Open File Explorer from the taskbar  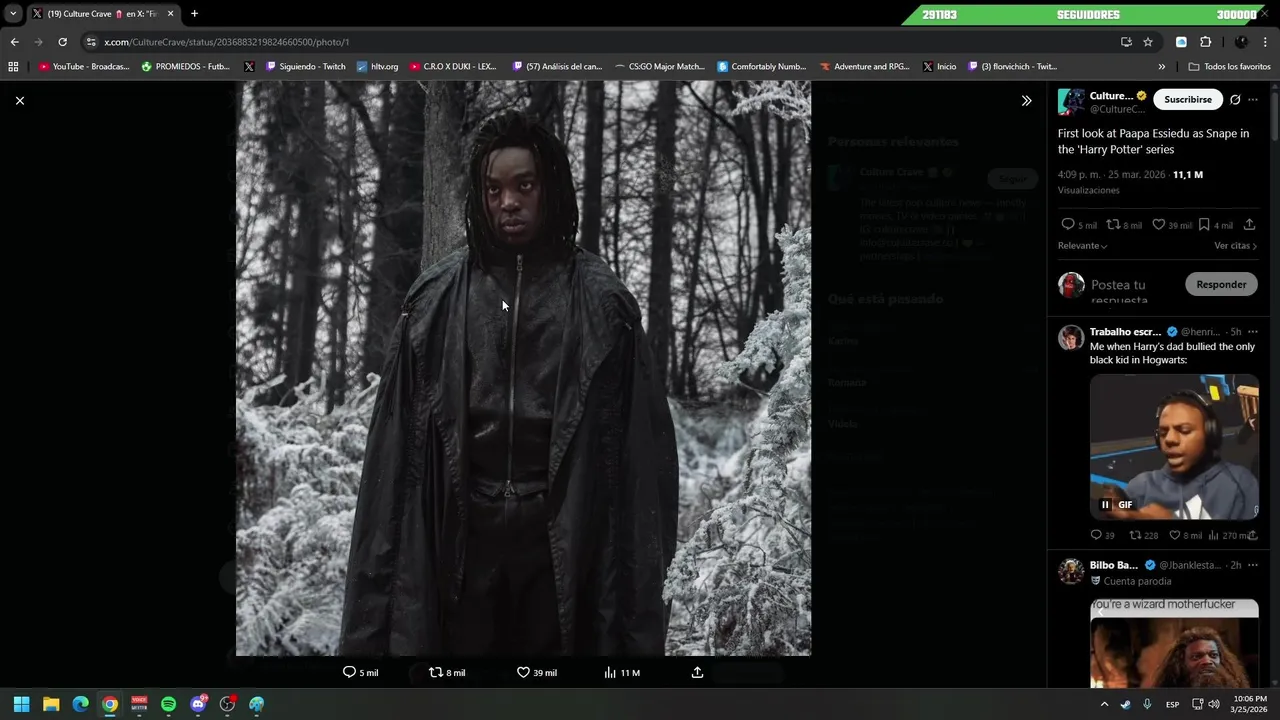point(51,704)
